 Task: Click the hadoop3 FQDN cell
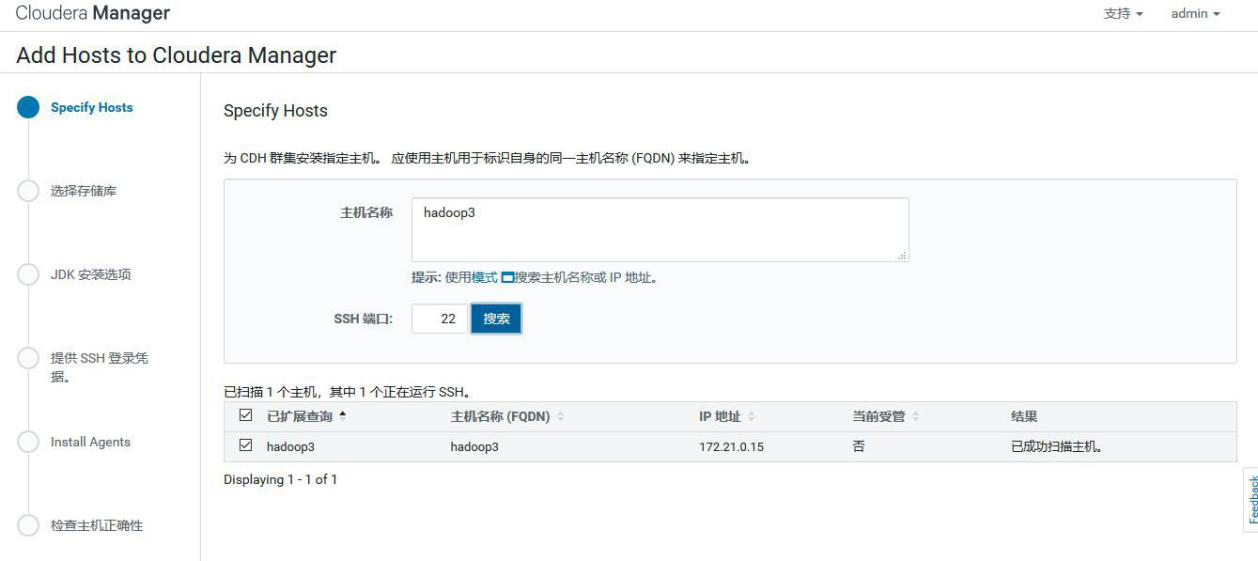pyautogui.click(x=474, y=447)
